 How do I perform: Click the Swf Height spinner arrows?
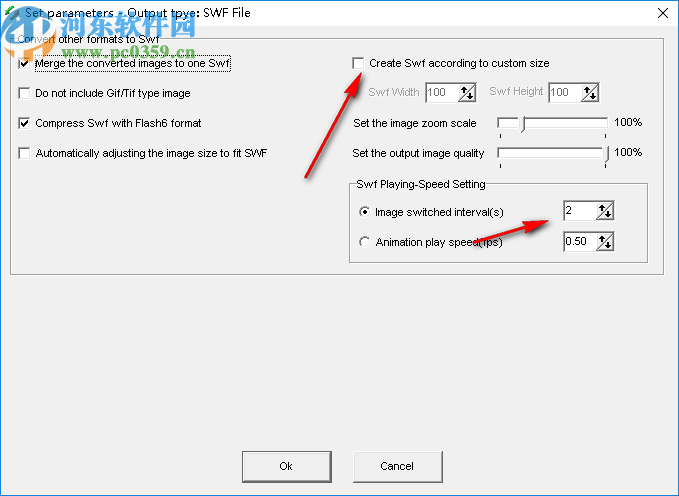pos(590,92)
